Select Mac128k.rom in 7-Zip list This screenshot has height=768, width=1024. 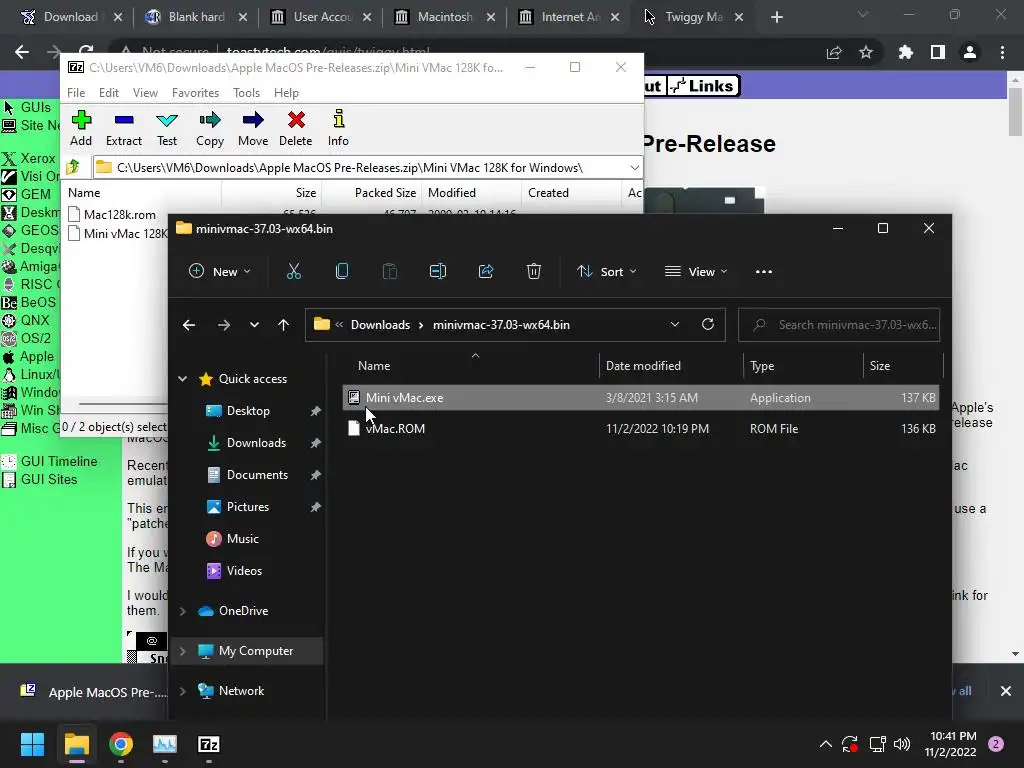(x=120, y=214)
